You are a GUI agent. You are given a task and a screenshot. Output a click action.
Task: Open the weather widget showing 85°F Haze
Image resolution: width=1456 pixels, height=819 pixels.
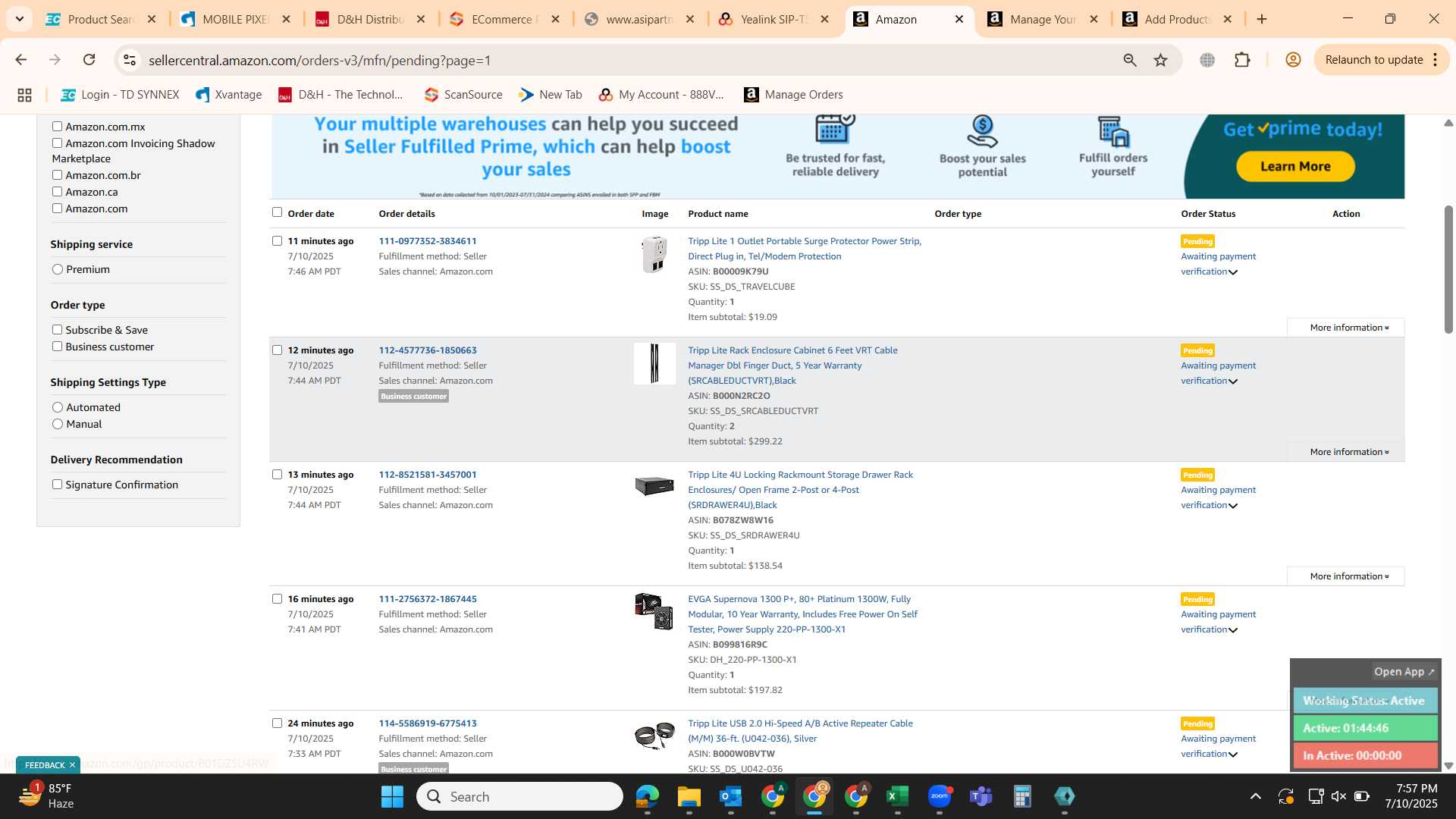click(x=47, y=796)
